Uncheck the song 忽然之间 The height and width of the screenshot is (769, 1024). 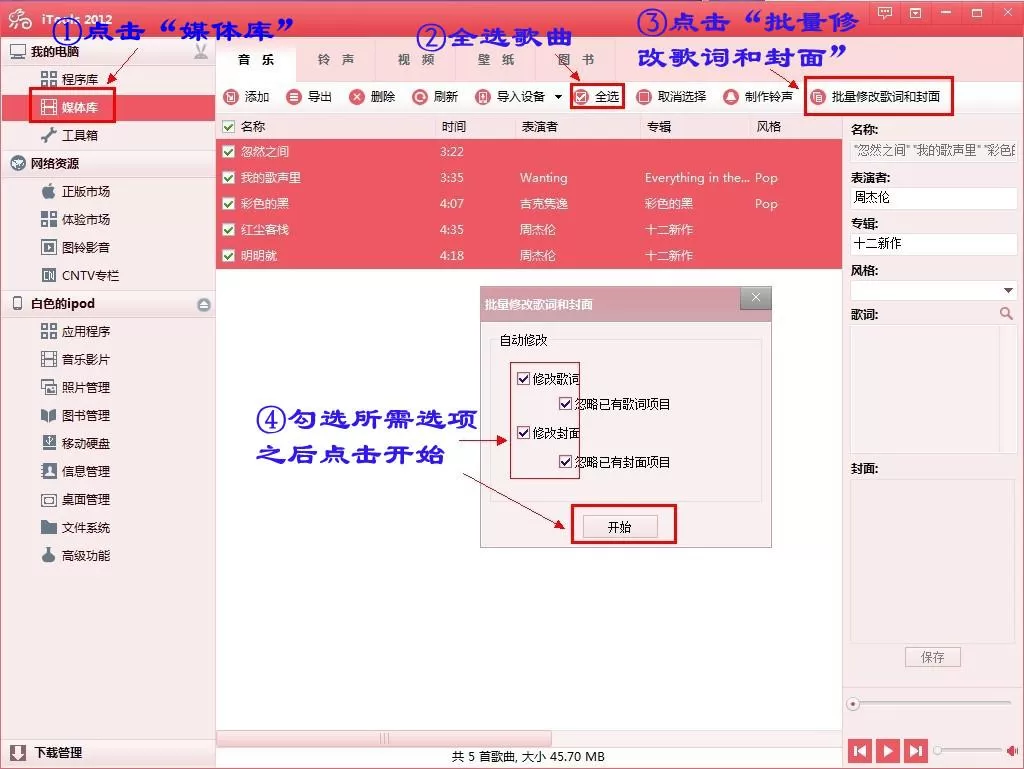click(229, 151)
